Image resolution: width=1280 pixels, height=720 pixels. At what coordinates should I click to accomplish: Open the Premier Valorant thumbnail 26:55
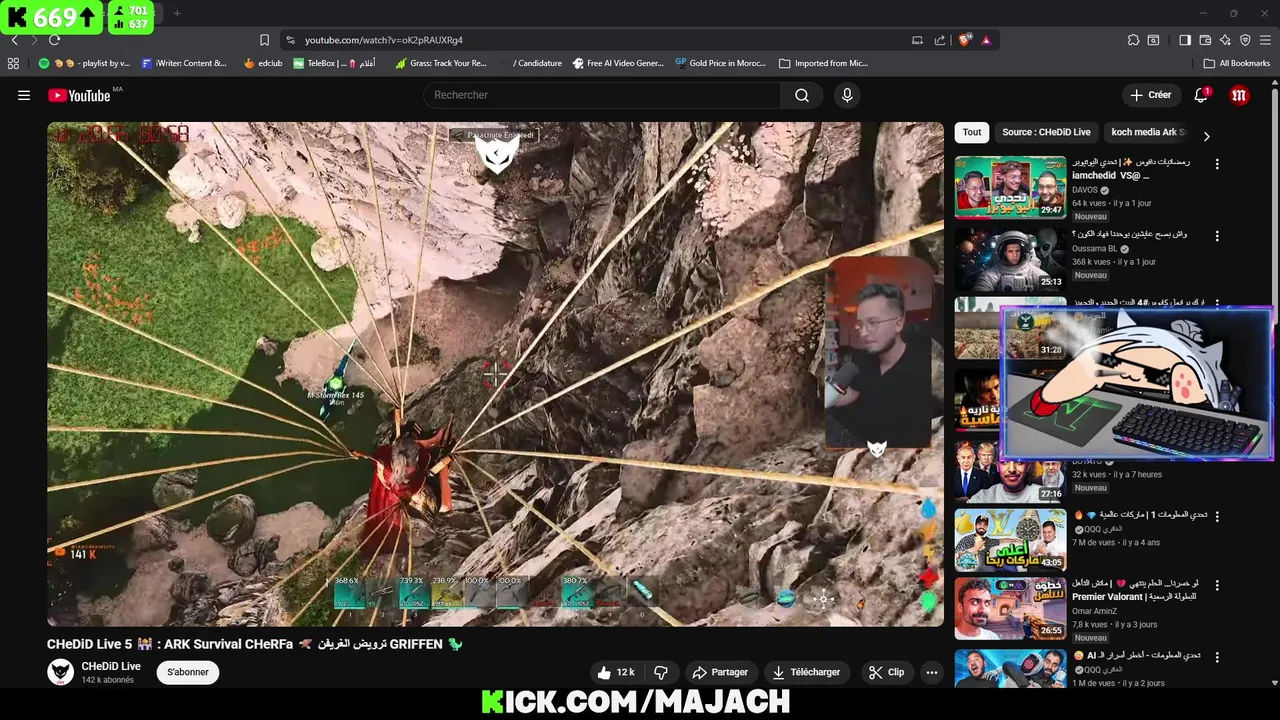point(1010,608)
